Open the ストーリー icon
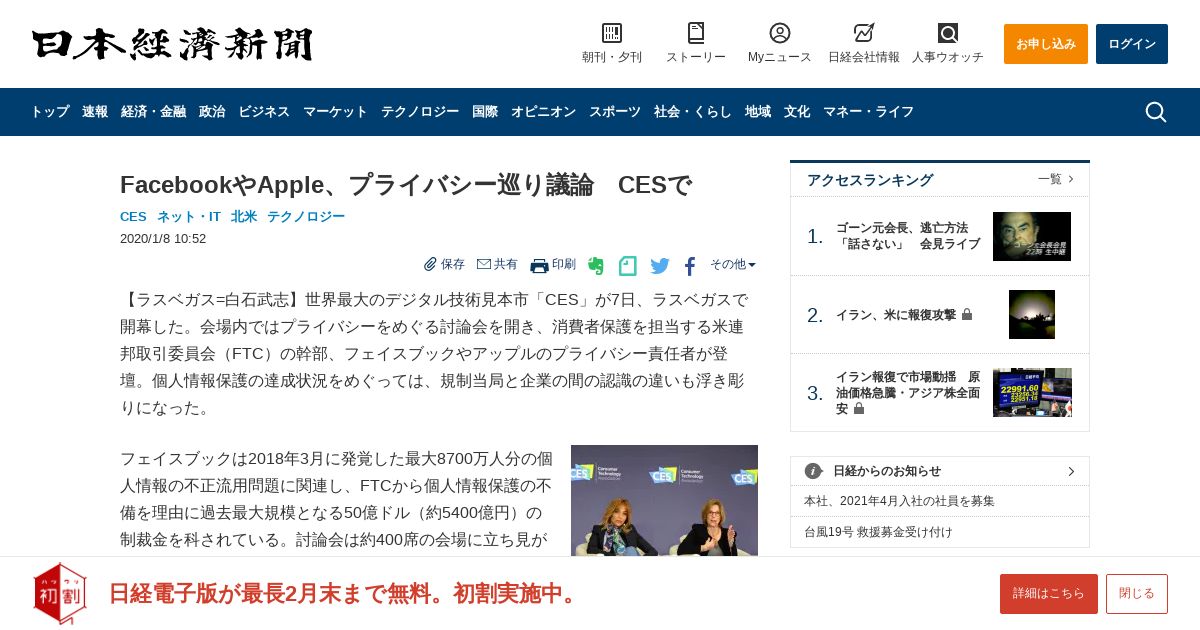The image size is (1200, 630). [x=696, y=33]
